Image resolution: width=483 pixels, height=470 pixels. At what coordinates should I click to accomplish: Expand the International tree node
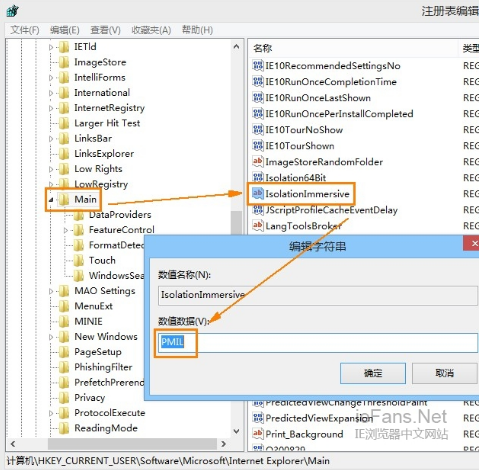click(x=51, y=93)
